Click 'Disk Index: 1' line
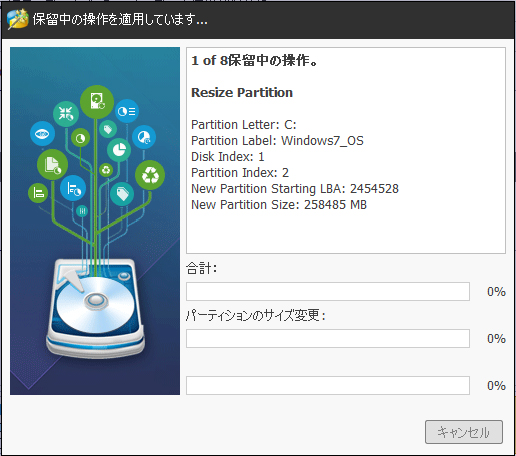Viewport: 516px width, 456px height. pyautogui.click(x=228, y=157)
